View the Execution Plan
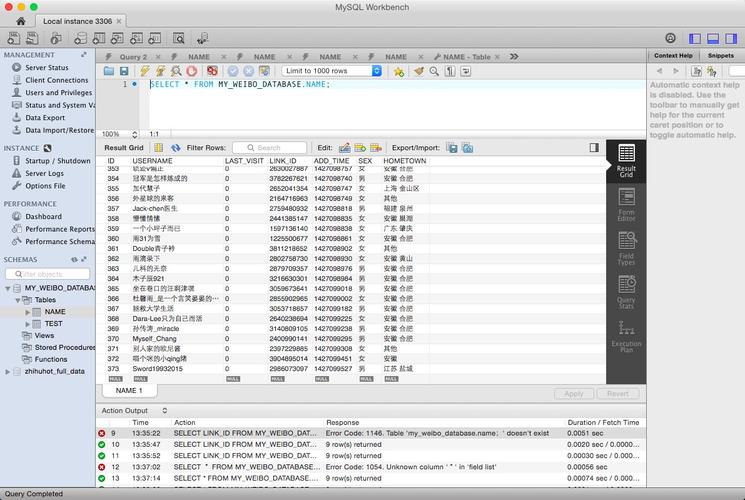745x500 pixels. pyautogui.click(x=626, y=334)
